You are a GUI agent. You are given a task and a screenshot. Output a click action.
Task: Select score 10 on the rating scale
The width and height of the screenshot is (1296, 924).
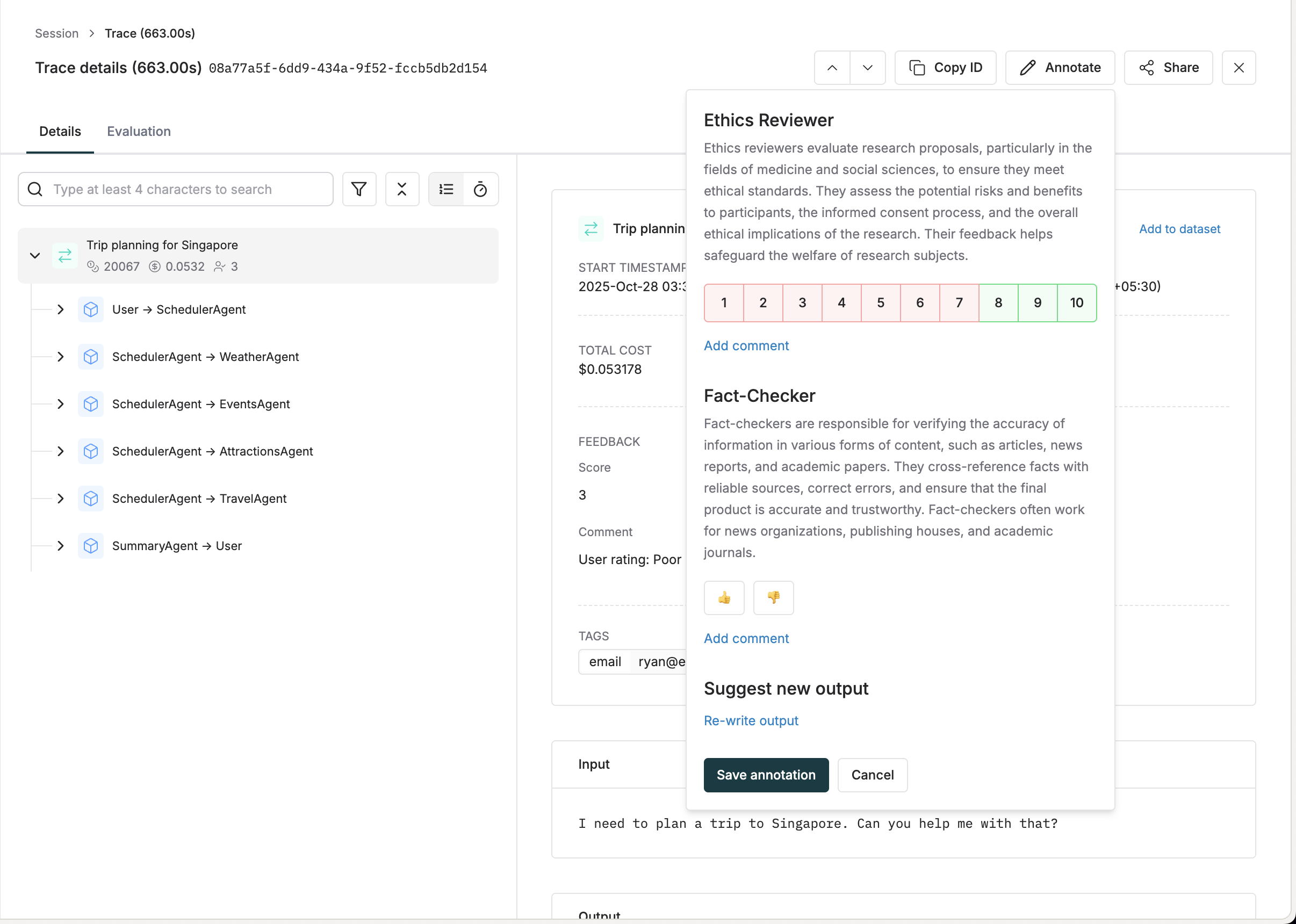tap(1076, 302)
